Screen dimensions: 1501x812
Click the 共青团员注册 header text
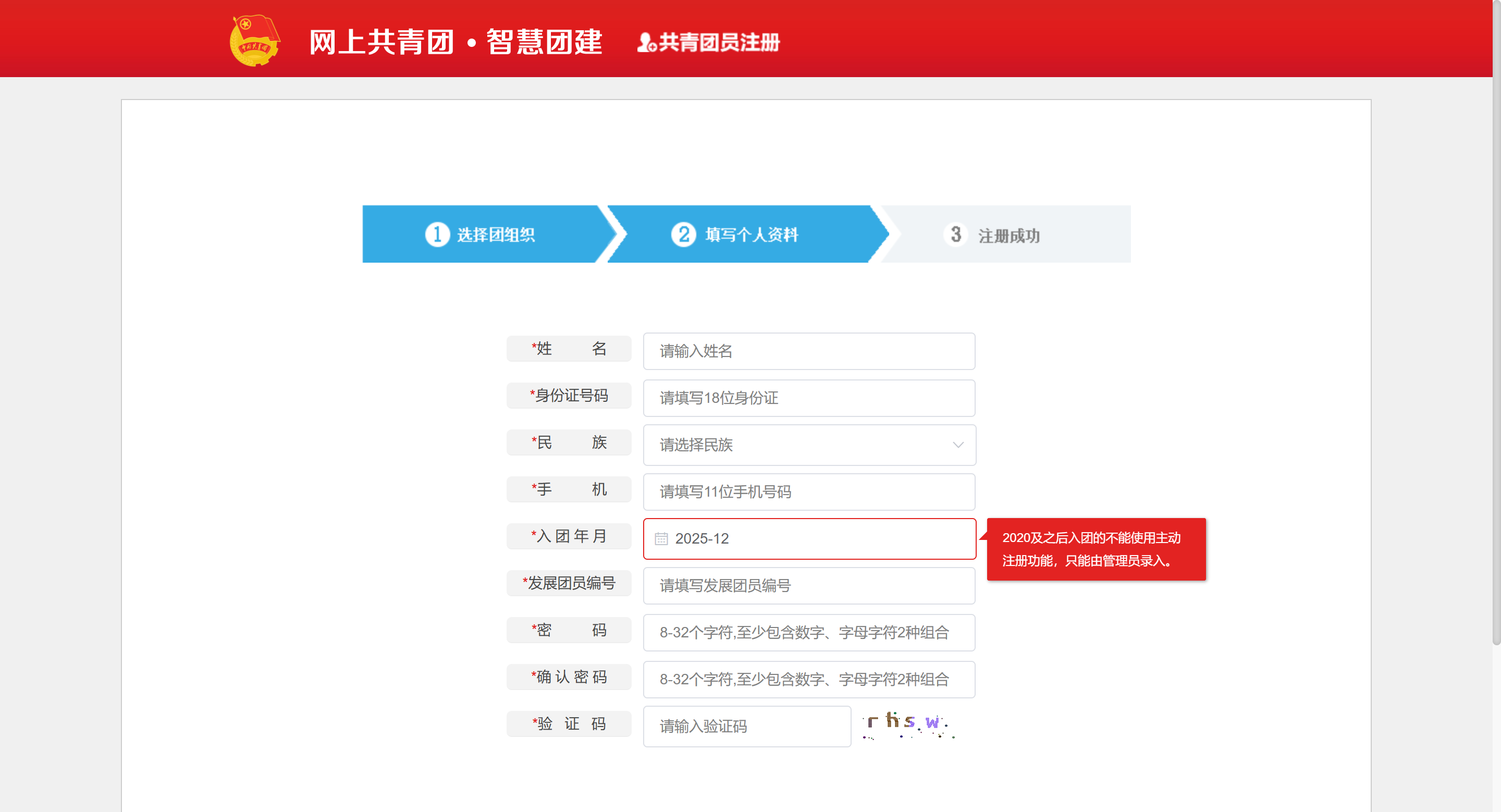719,43
